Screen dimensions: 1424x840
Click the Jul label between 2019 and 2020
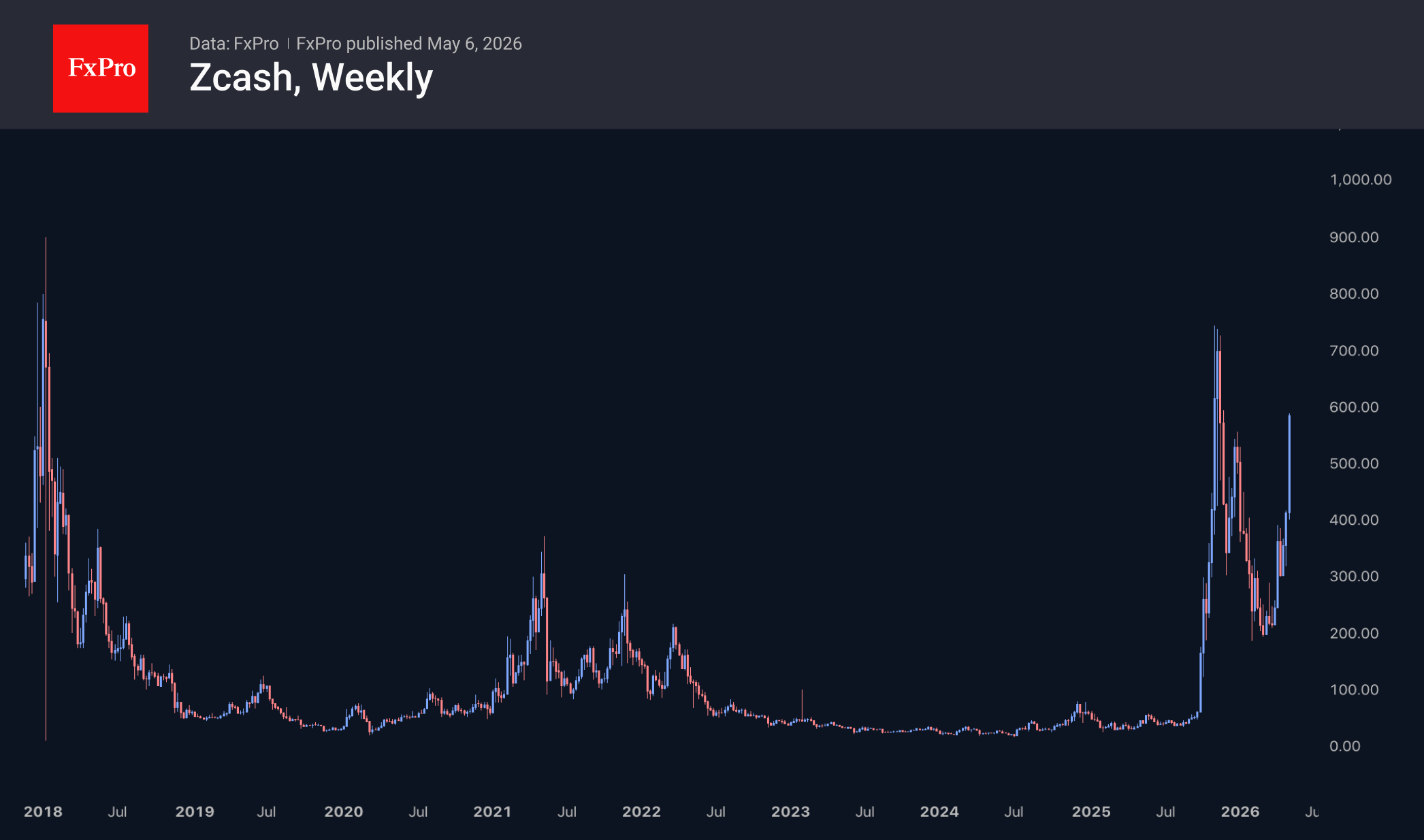click(266, 812)
